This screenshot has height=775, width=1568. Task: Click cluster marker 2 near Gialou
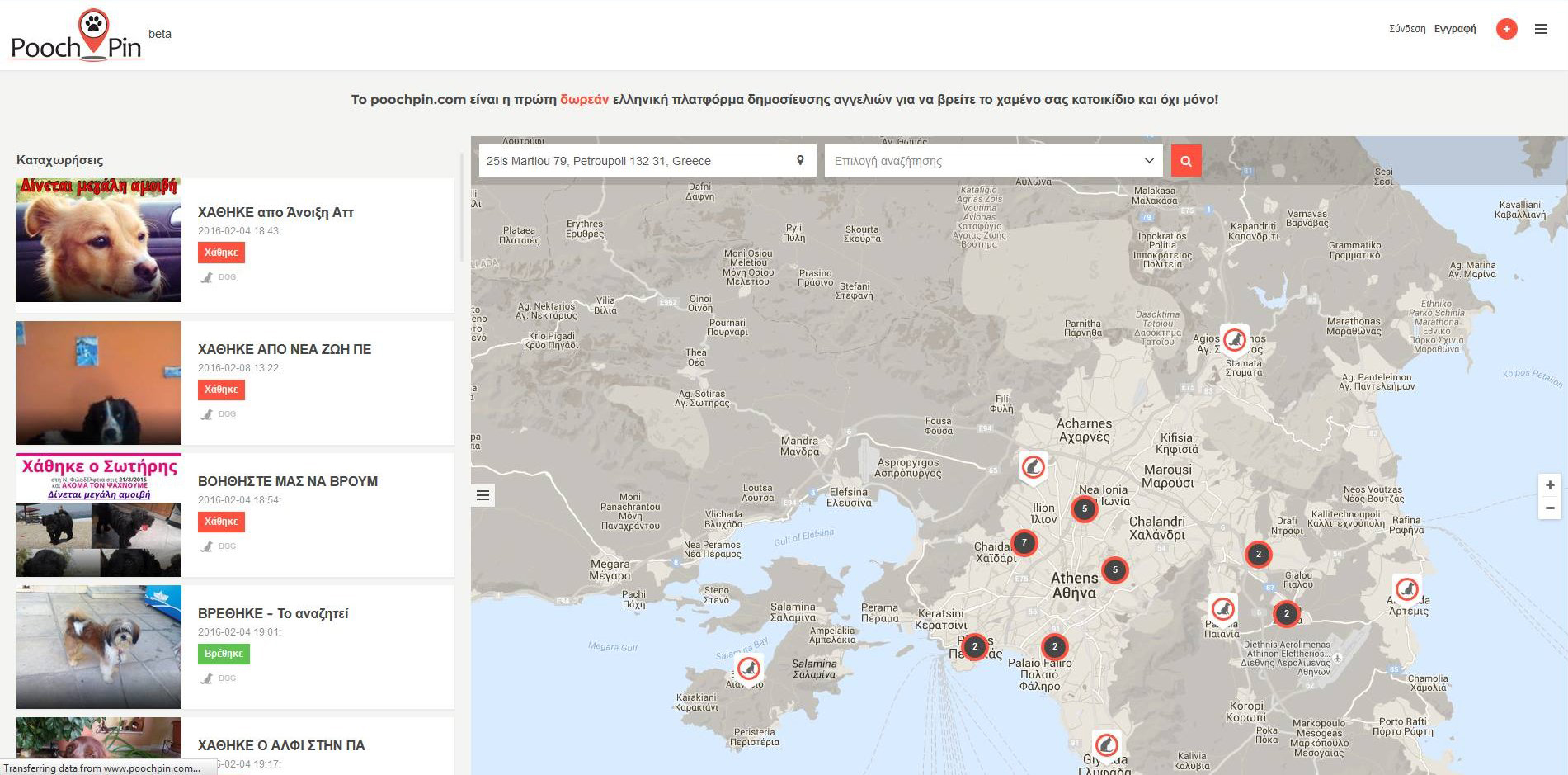1287,613
